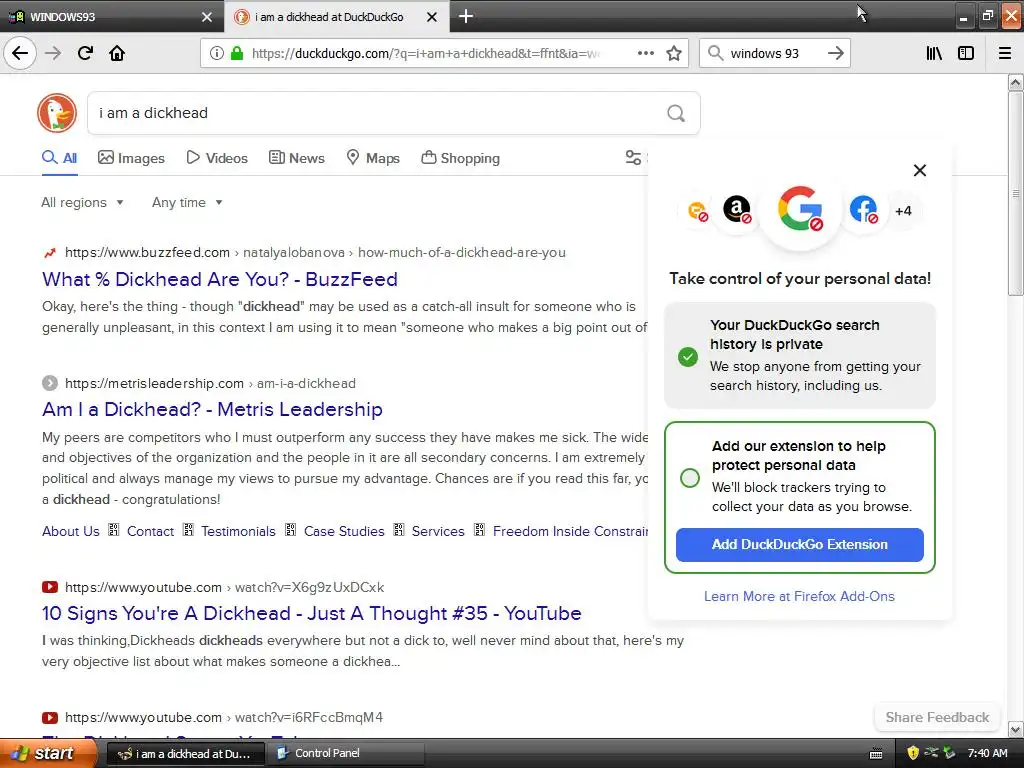The width and height of the screenshot is (1024, 768).
Task: Click the Services sitelink
Action: 438,532
